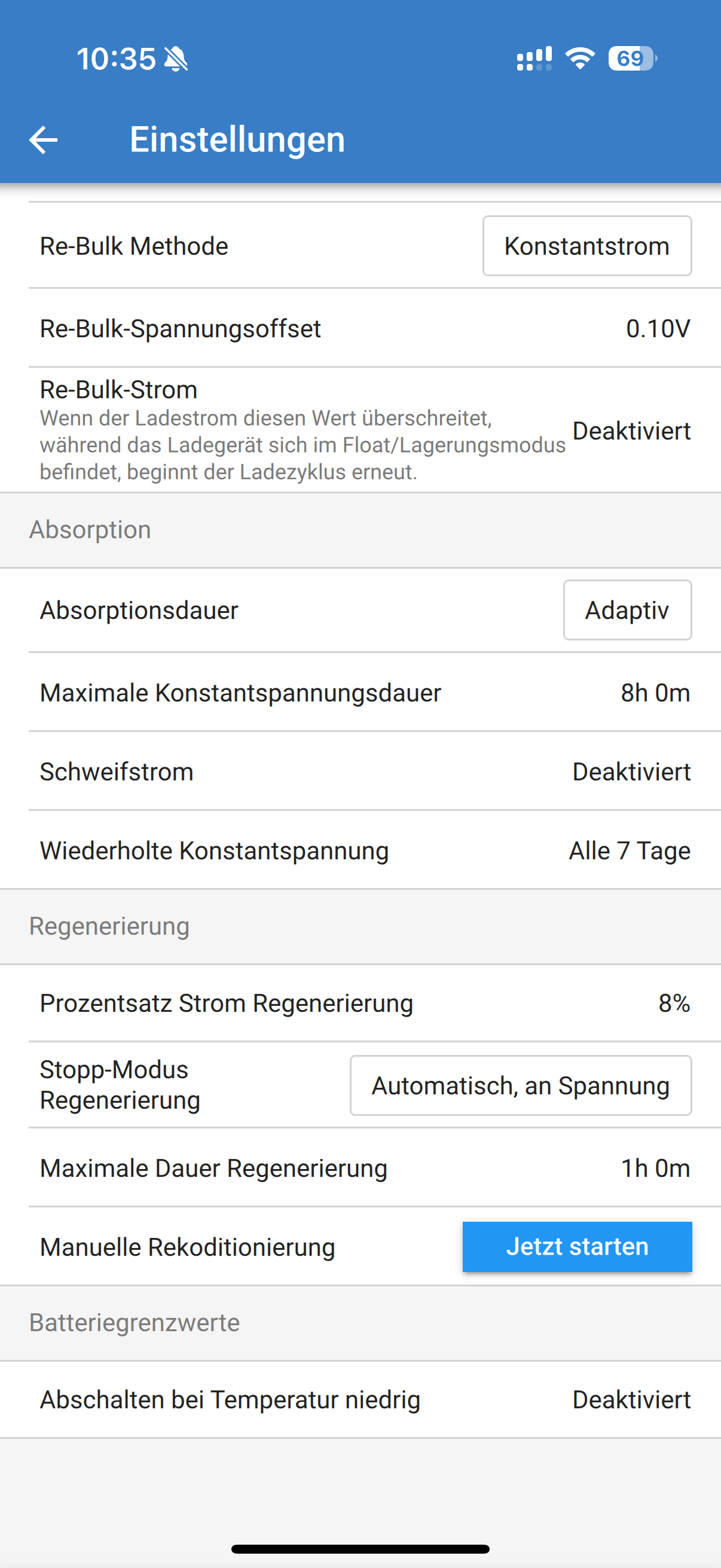Select Wiederholte Konstantspannung Alle 7 Tage
This screenshot has height=1568, width=721.
[x=360, y=850]
